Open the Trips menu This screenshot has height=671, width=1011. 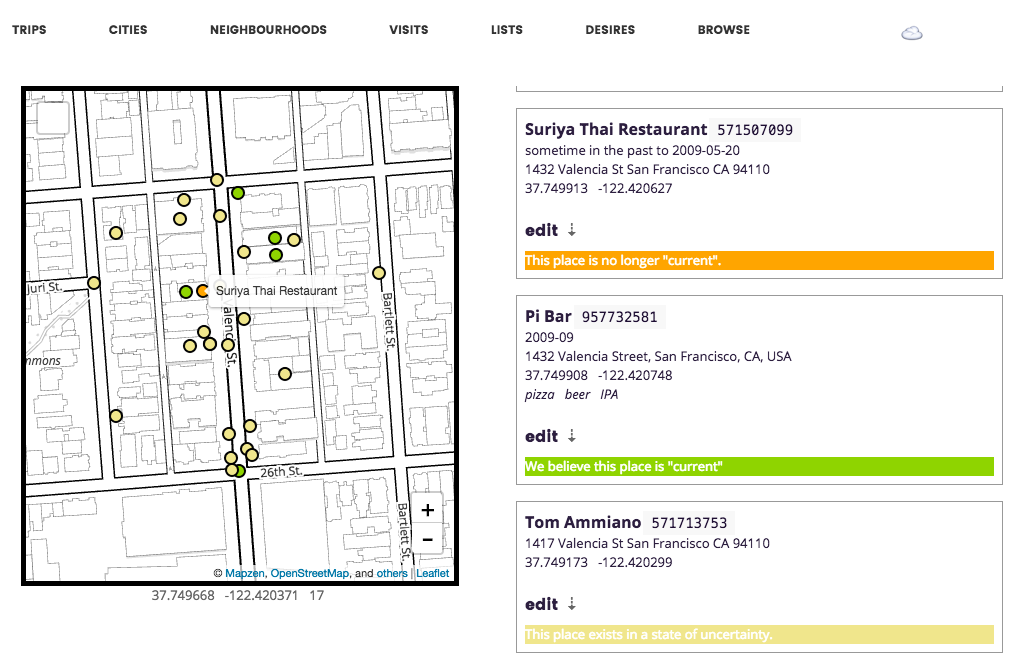29,30
